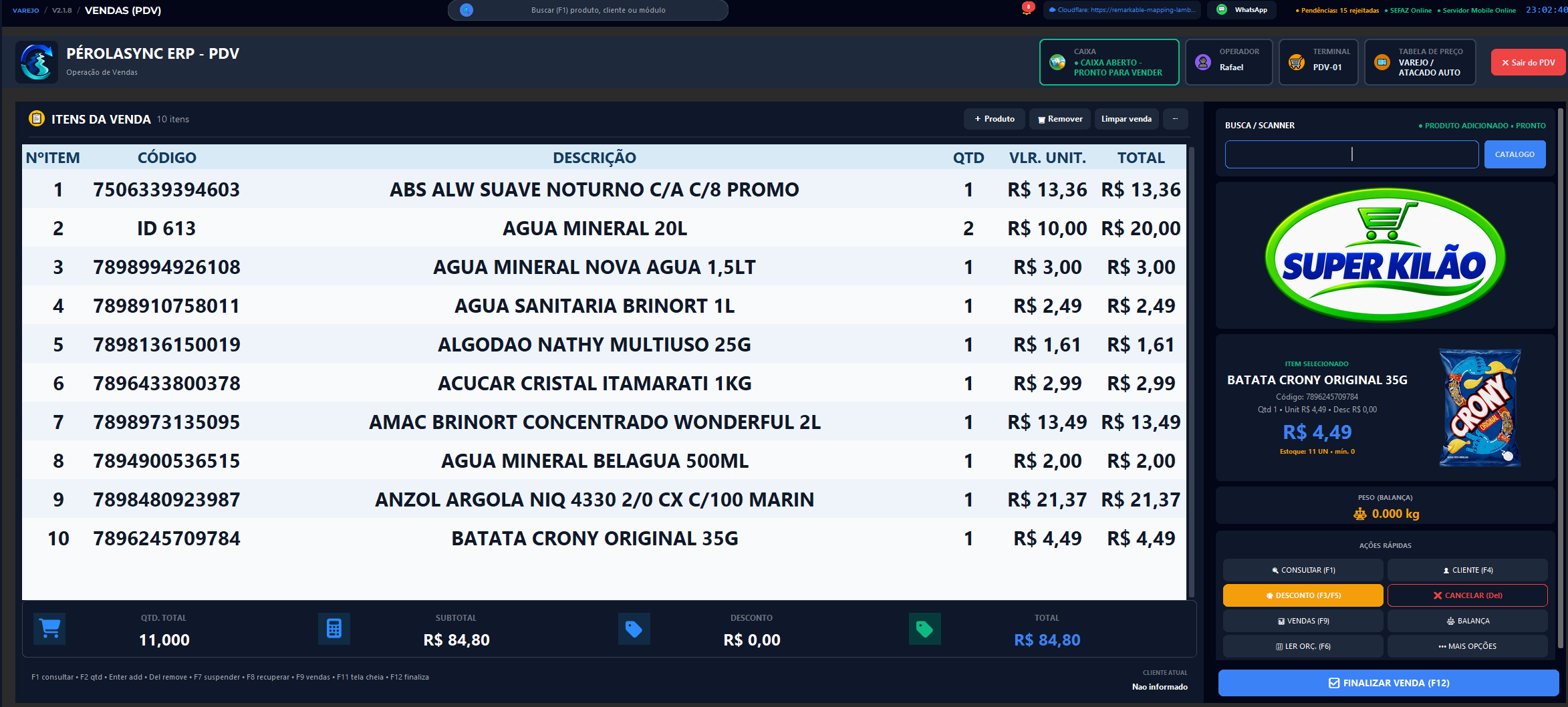Click the Caixa status globe icon
The width and height of the screenshot is (1568, 707).
(1057, 62)
